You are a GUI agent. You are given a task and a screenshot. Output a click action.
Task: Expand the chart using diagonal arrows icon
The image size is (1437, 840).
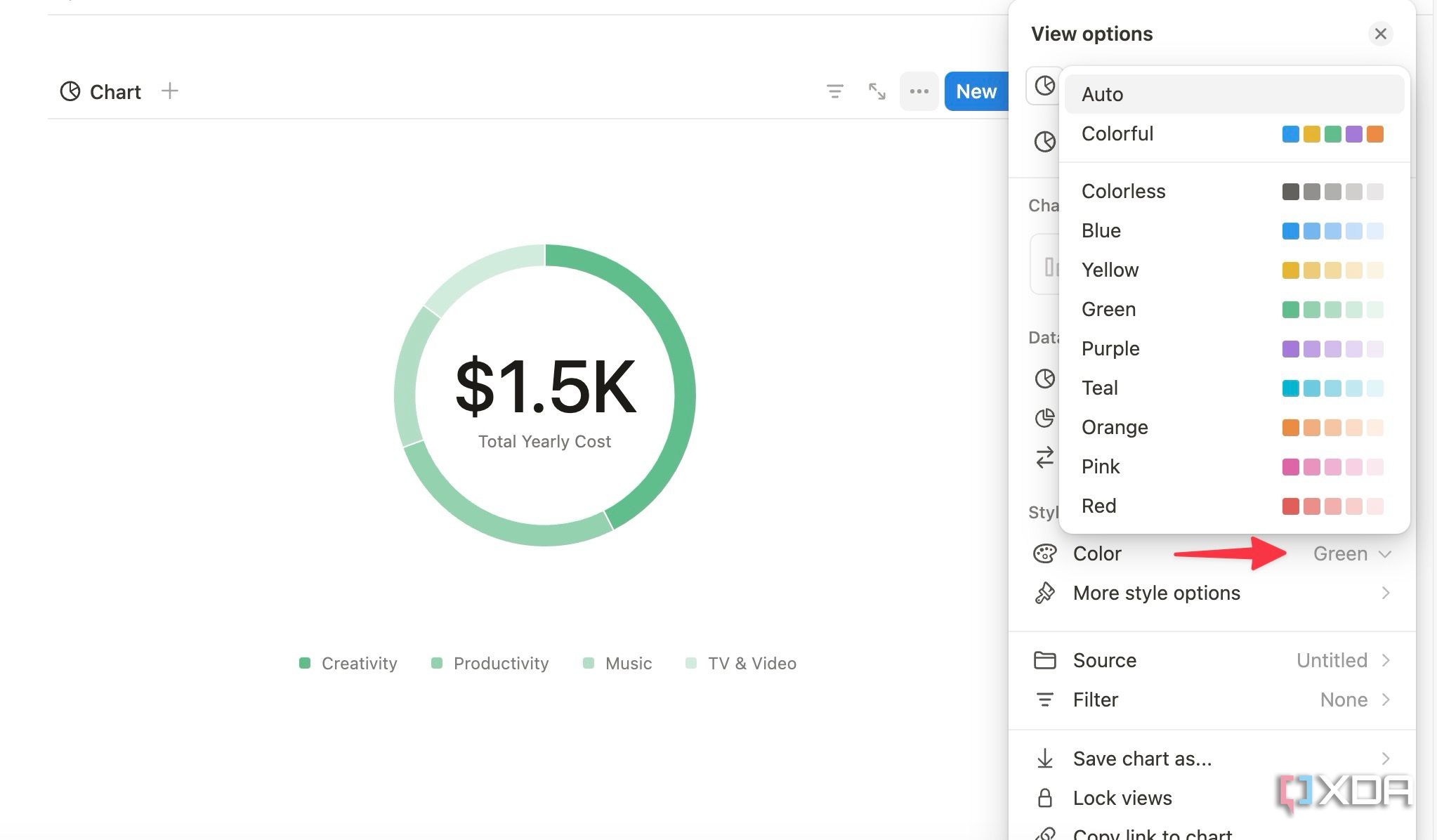point(877,91)
